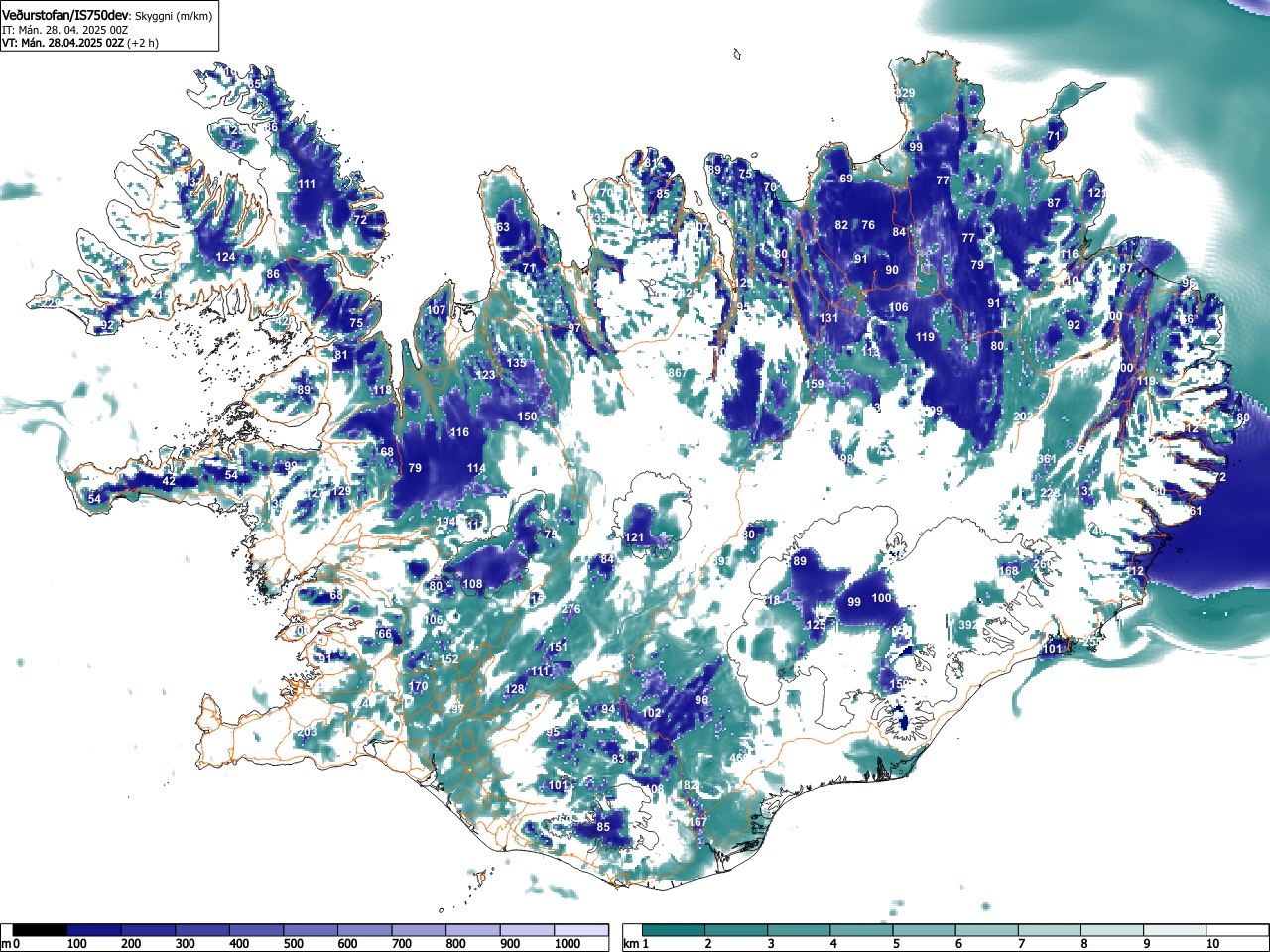Click the '(+2 h)' forecast offset text

point(142,43)
